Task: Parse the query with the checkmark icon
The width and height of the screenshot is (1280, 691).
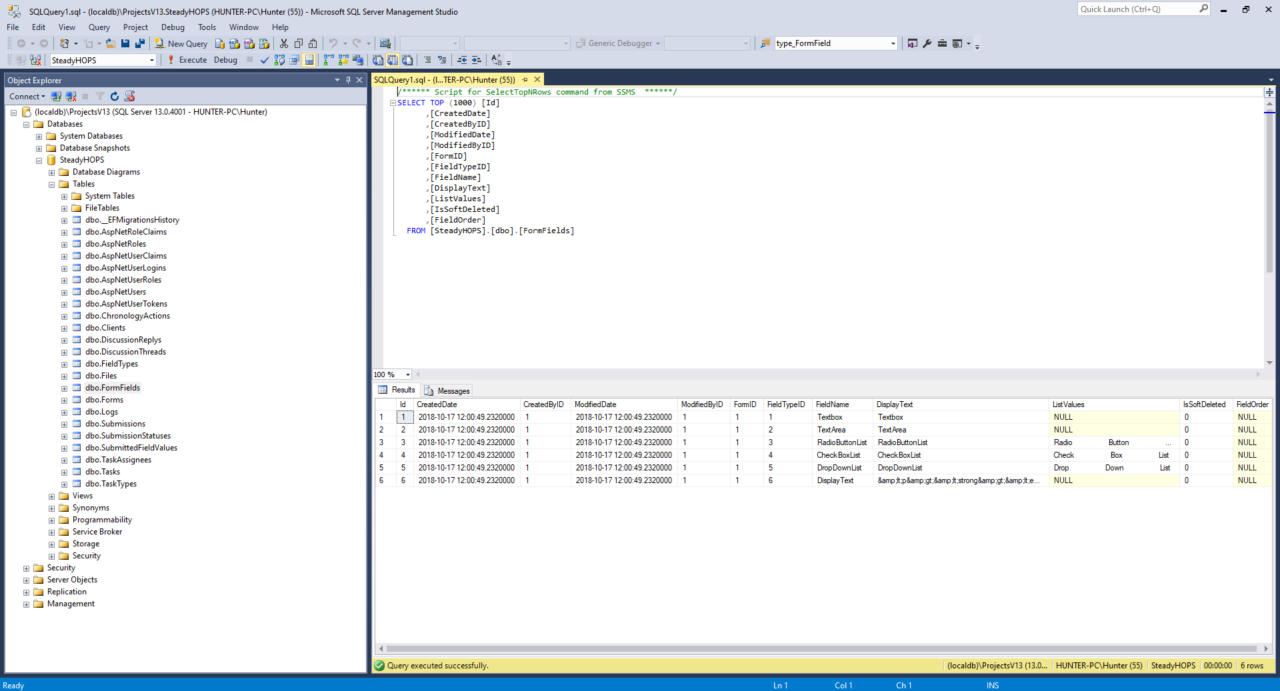Action: (264, 60)
